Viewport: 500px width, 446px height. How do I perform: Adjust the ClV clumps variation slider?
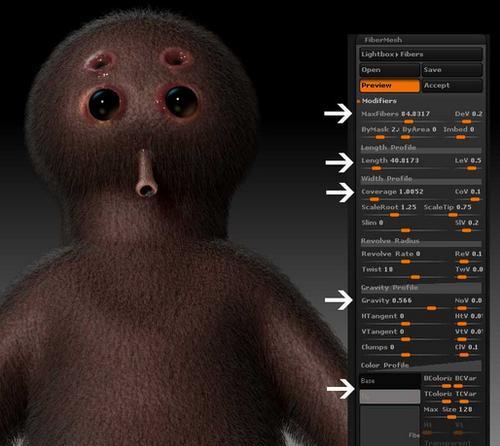467,350
